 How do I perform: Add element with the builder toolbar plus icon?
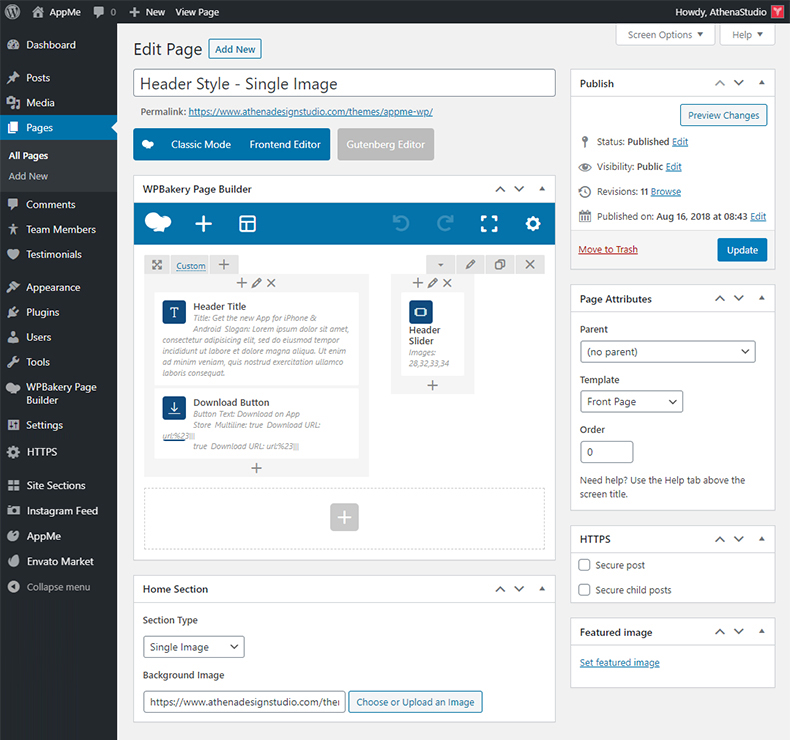click(204, 224)
